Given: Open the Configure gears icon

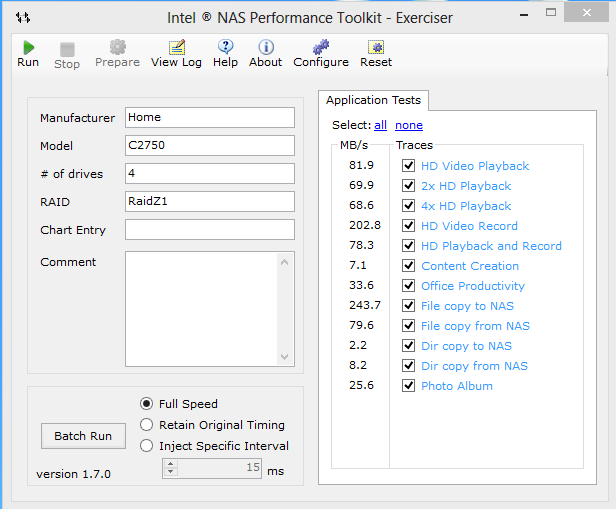Looking at the screenshot, I should coord(321,47).
